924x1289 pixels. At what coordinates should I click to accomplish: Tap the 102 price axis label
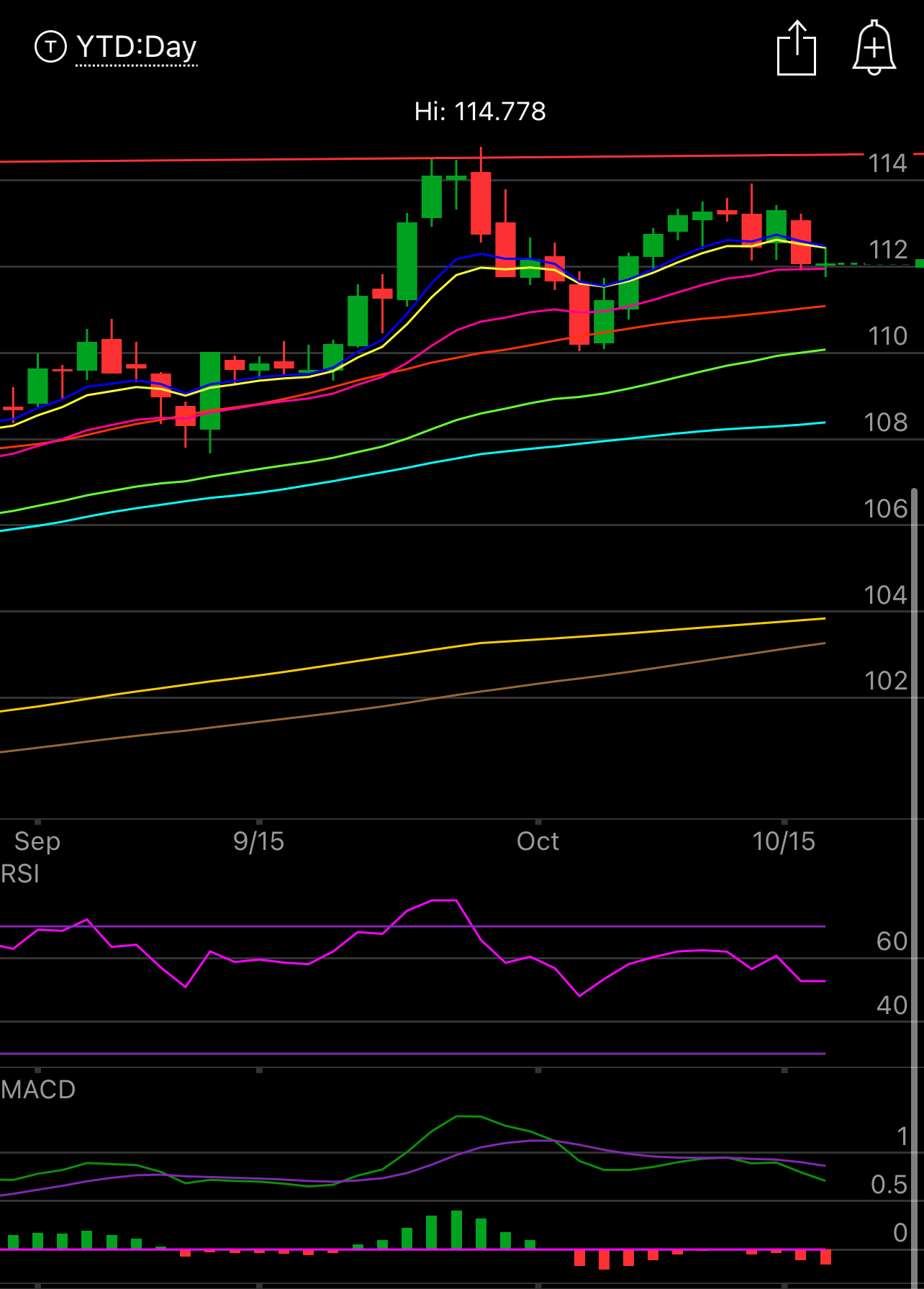[886, 681]
